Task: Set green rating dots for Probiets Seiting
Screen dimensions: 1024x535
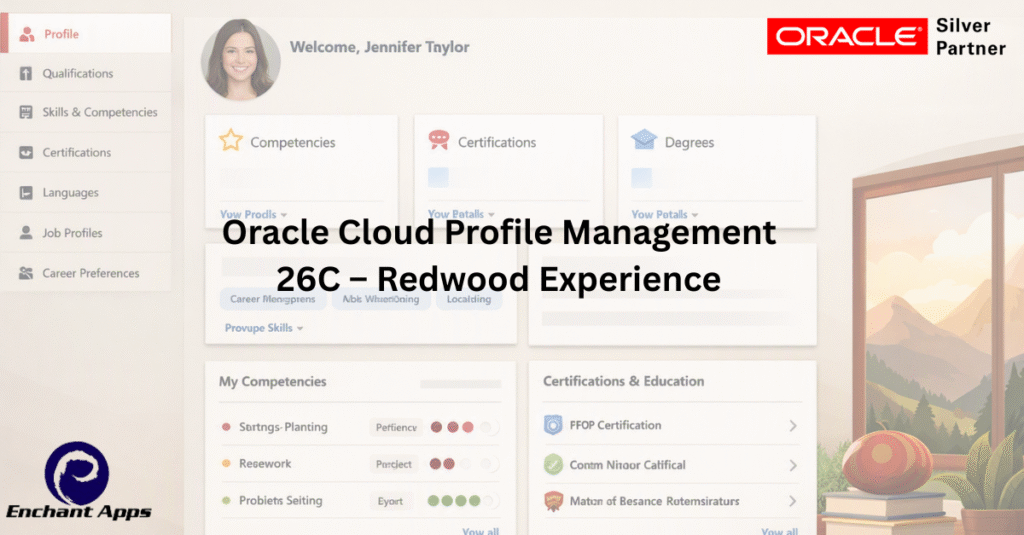Action: click(463, 501)
